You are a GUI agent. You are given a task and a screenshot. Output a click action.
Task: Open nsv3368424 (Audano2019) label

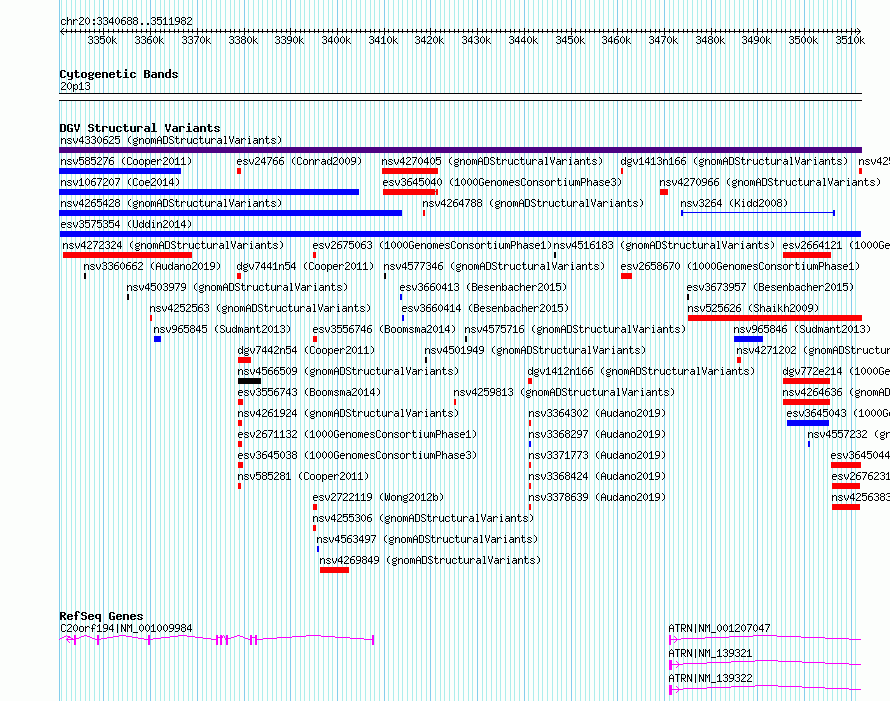tap(597, 476)
